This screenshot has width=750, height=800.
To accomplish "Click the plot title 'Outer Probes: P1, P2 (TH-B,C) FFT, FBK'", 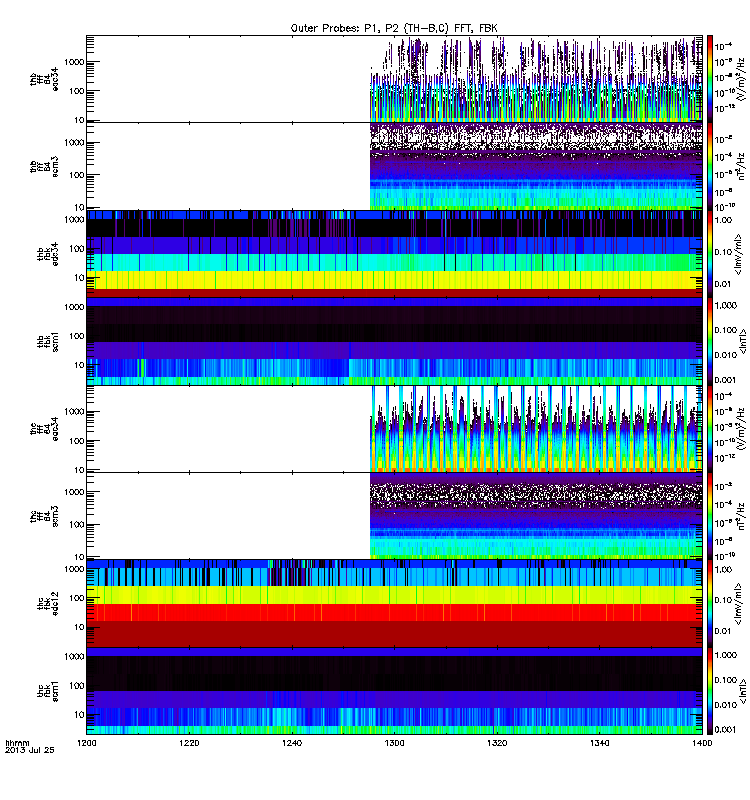I will point(394,28).
